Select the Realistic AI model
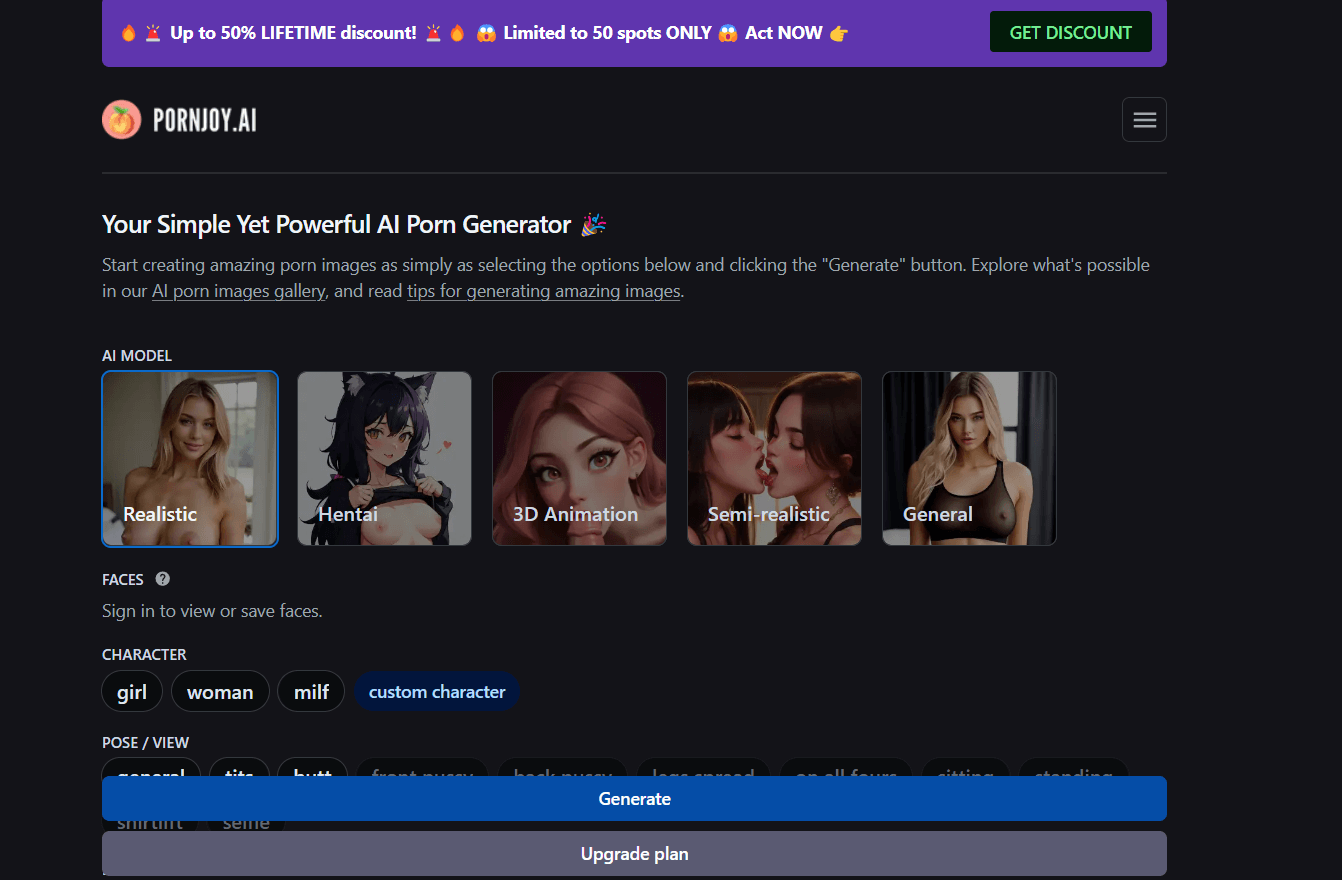 click(190, 459)
